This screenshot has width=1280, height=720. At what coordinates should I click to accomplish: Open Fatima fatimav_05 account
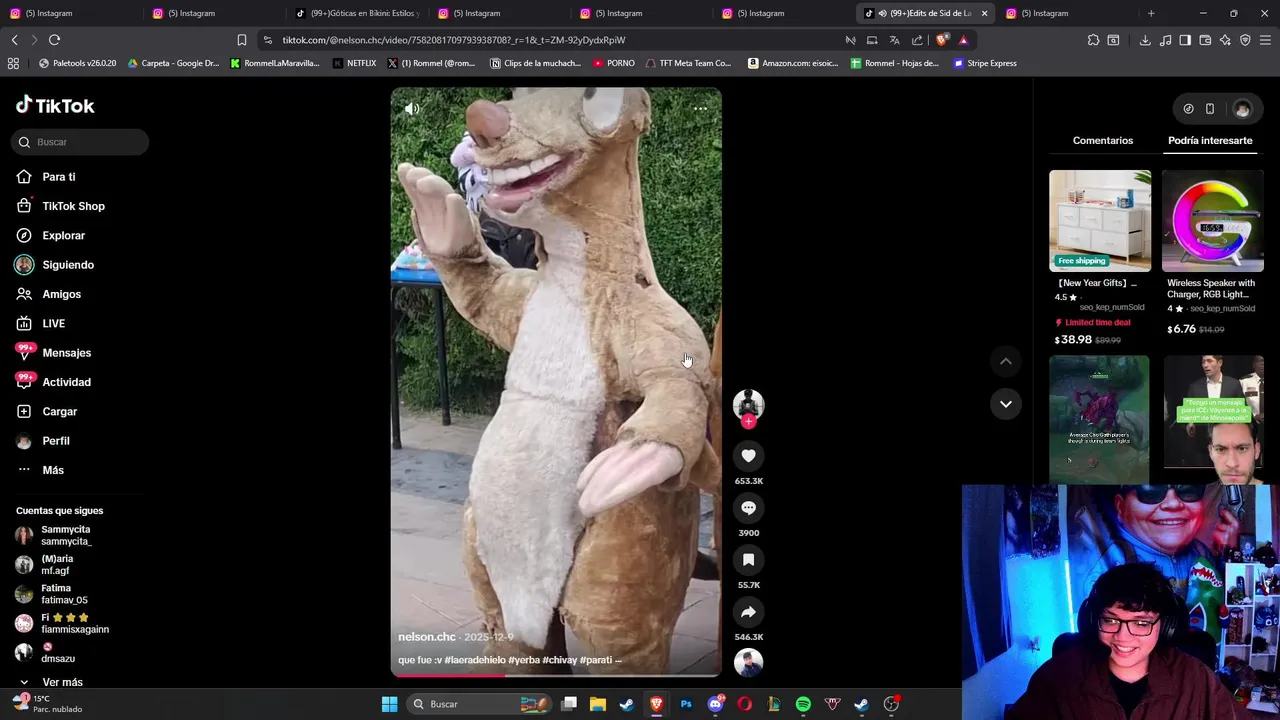pyautogui.click(x=64, y=594)
